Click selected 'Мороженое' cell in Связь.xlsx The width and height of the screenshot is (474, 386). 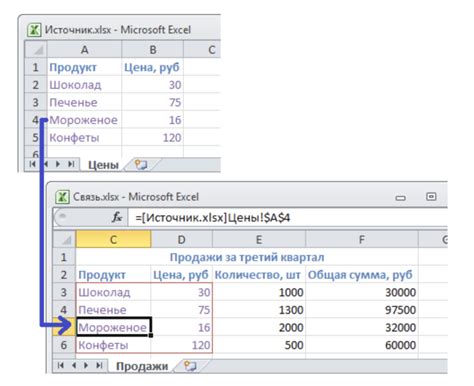coord(113,327)
